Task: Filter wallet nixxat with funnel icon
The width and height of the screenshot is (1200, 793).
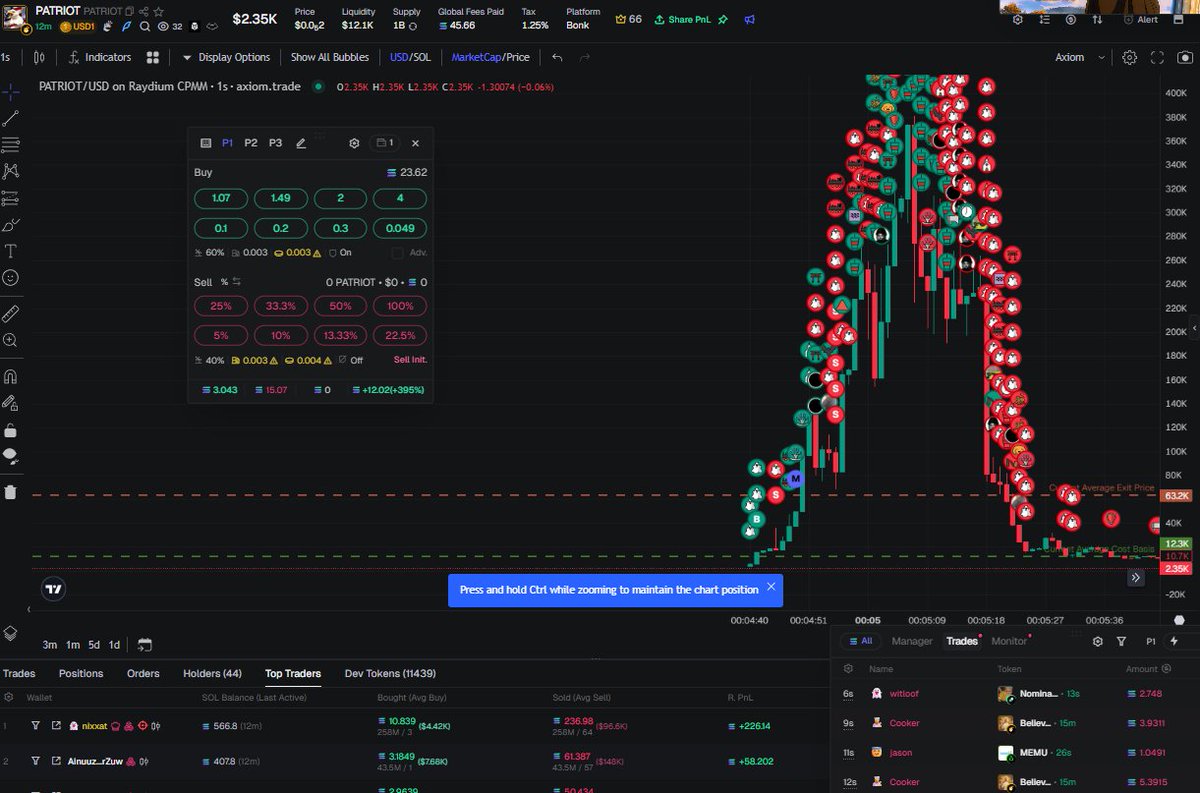Action: (35, 725)
